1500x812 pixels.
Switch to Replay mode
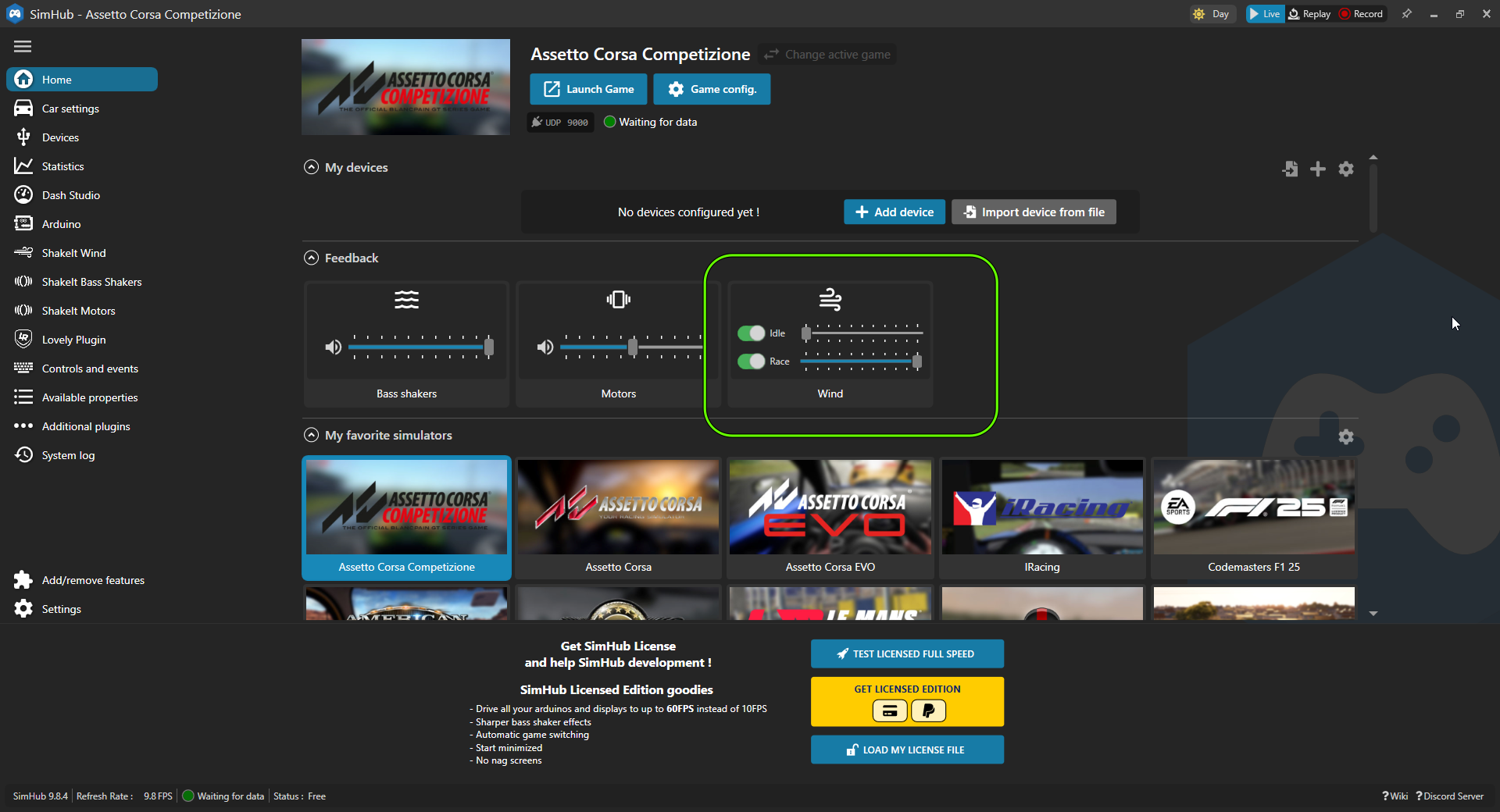click(x=1310, y=14)
